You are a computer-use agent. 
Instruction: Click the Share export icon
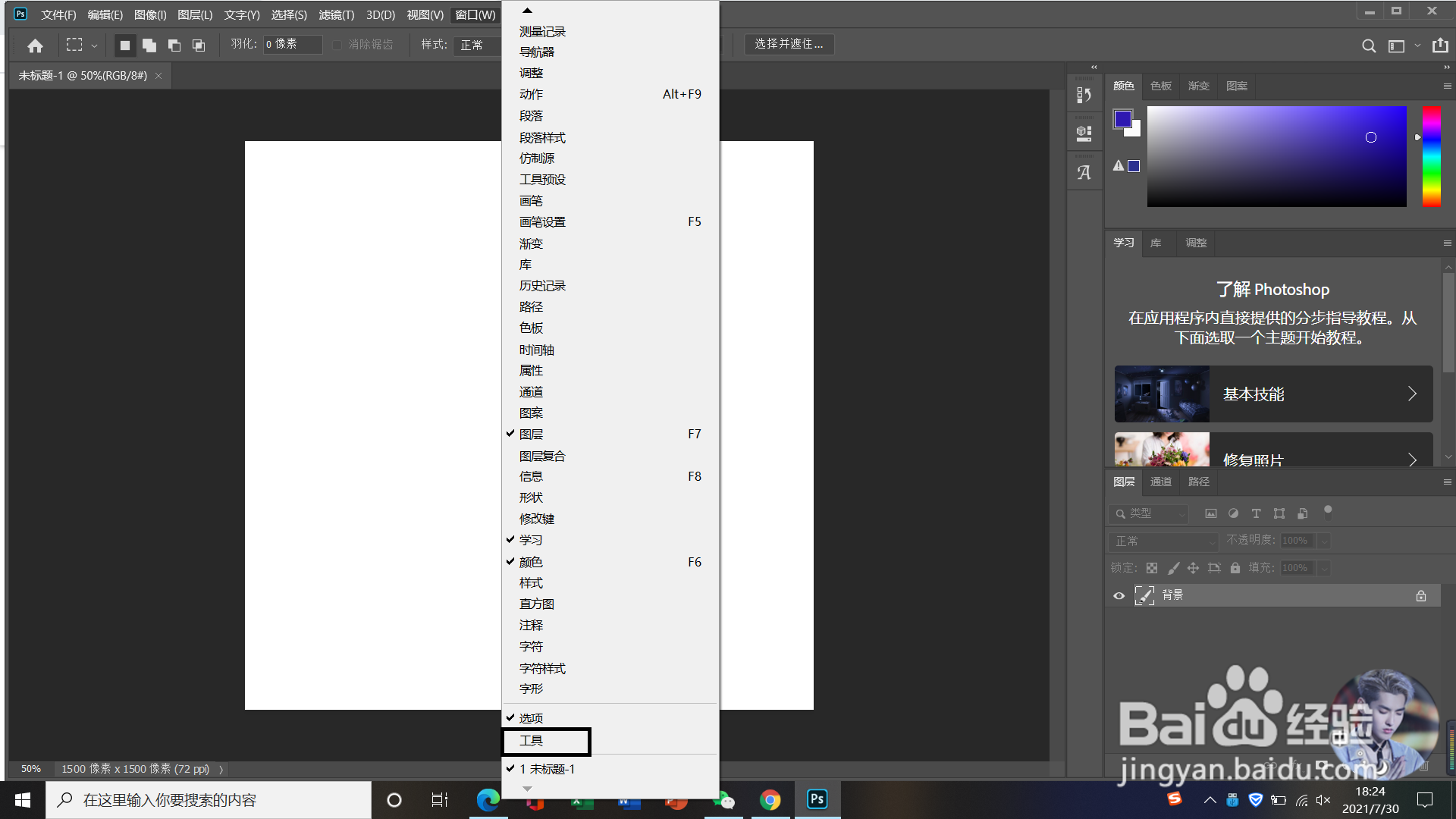[x=1440, y=45]
